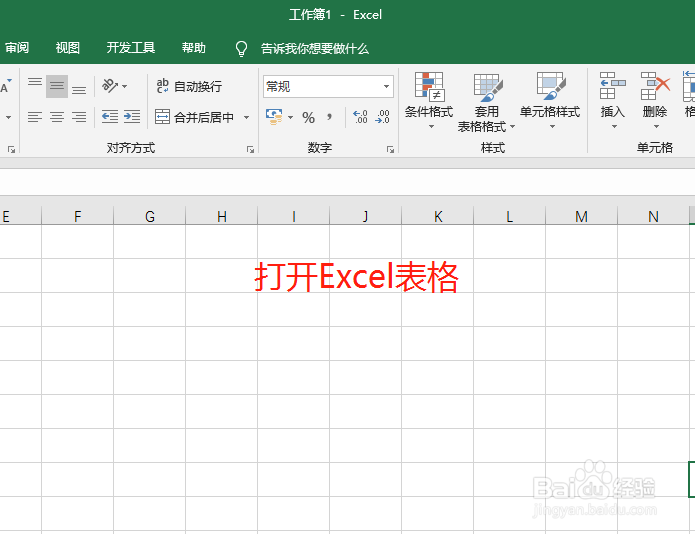Open the 开发工具 ribbon tab
Screen dimensions: 695x534
(130, 47)
